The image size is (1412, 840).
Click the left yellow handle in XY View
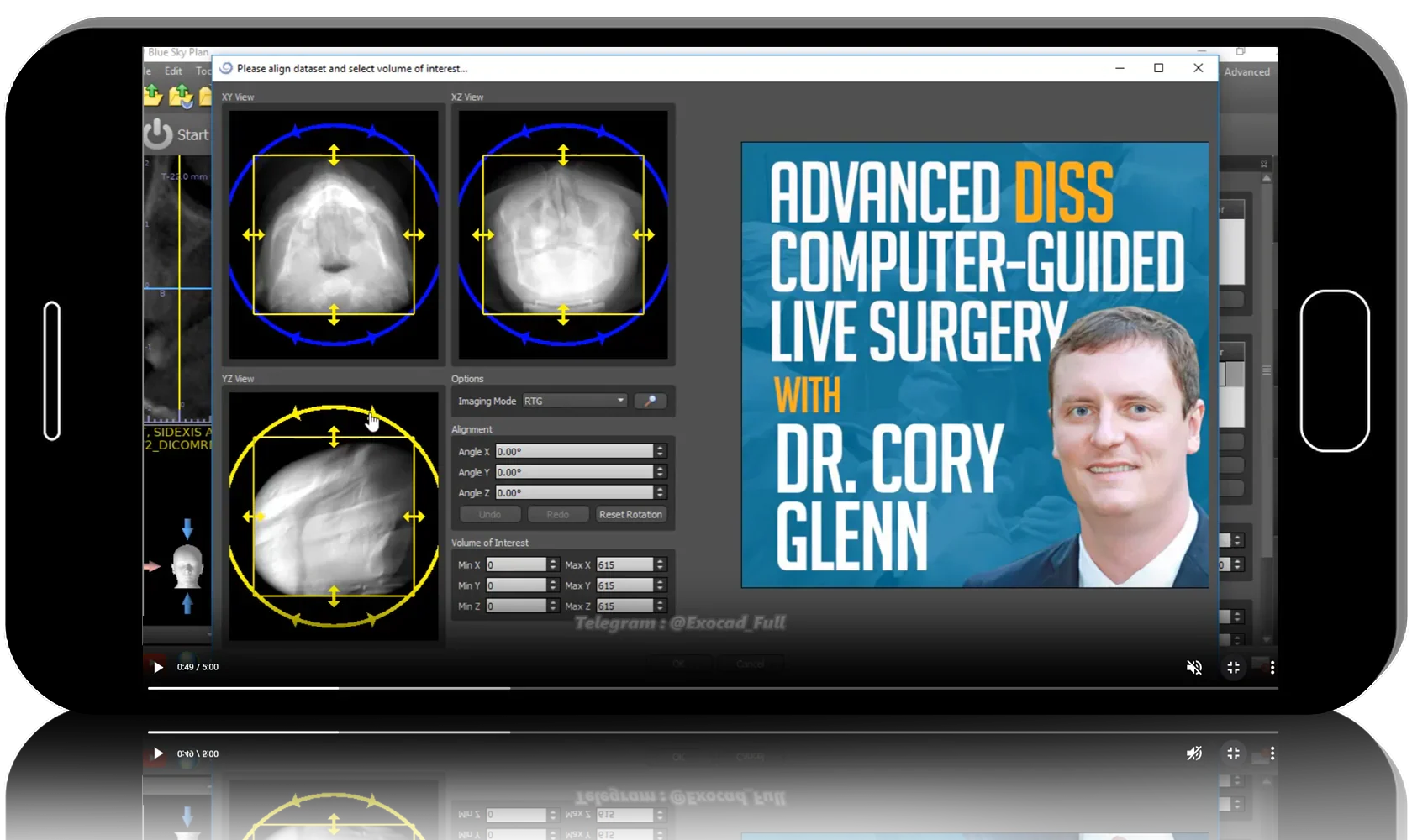(253, 234)
